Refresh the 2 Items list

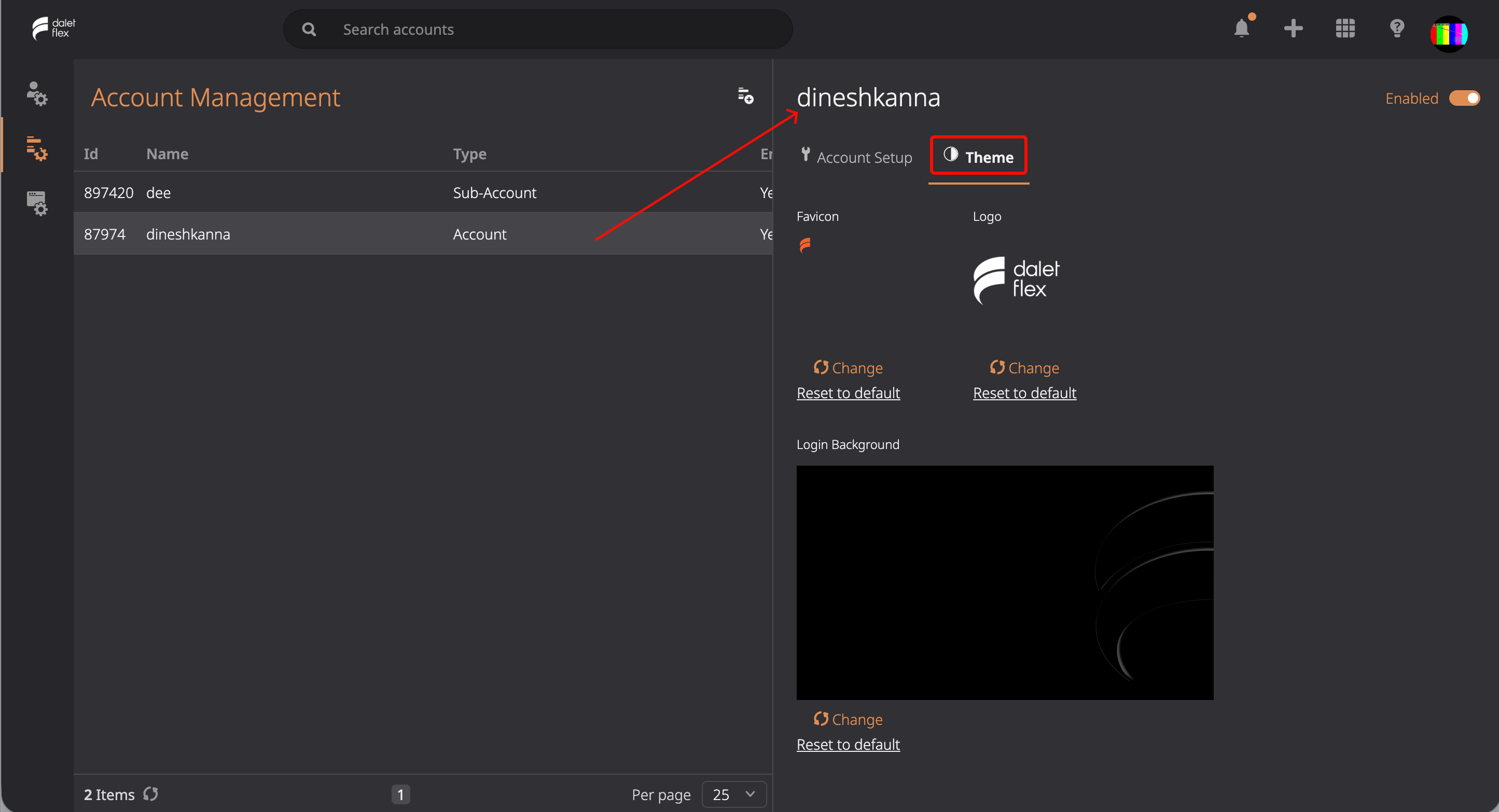151,794
